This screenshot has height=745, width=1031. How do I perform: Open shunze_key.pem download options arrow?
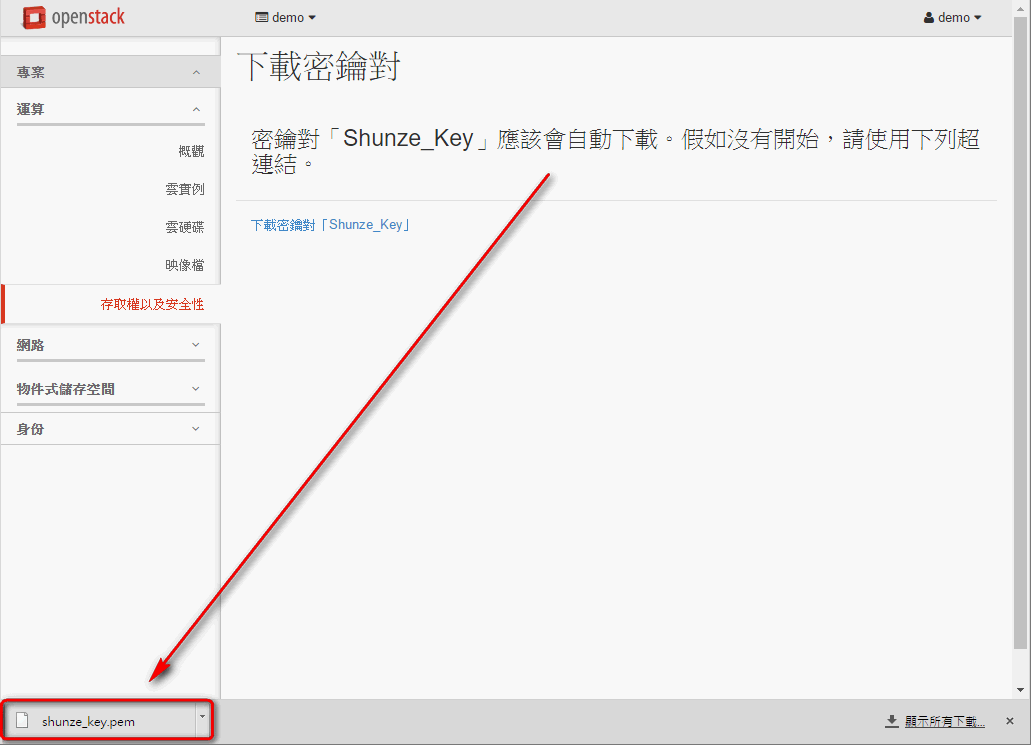click(203, 719)
